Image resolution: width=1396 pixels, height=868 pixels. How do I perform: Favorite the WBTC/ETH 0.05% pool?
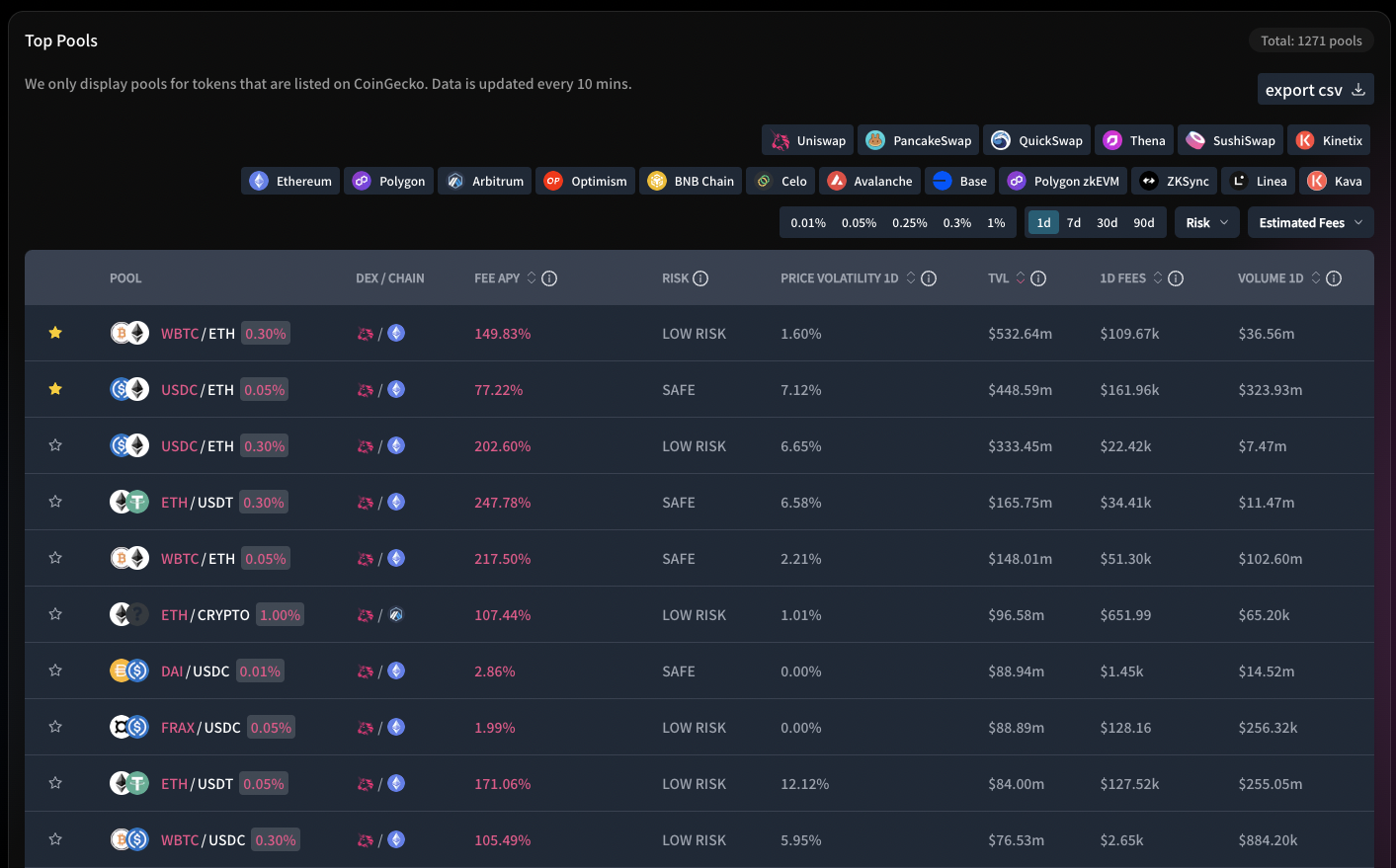click(55, 558)
